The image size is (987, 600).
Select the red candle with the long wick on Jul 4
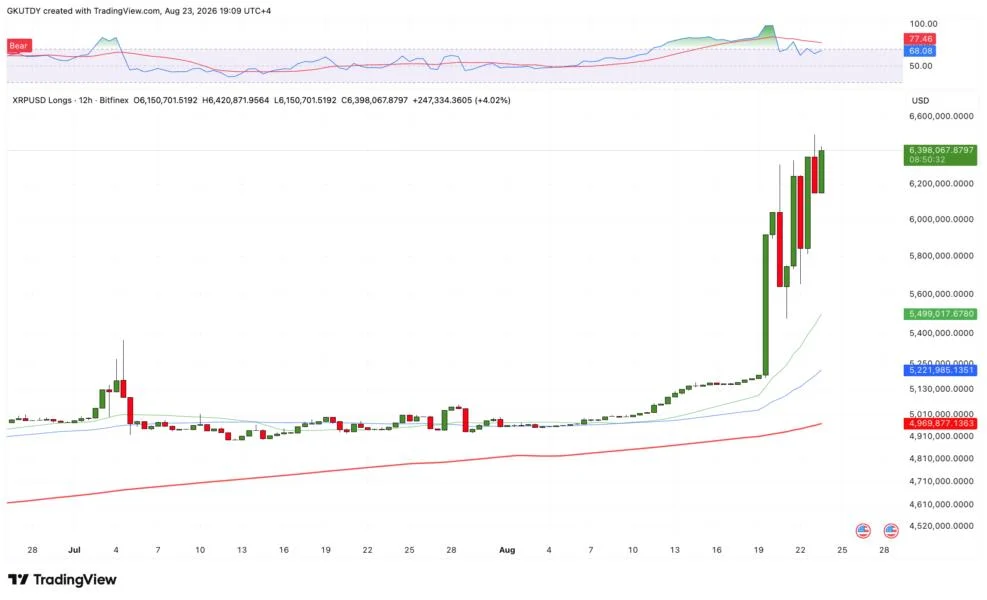pyautogui.click(x=123, y=388)
